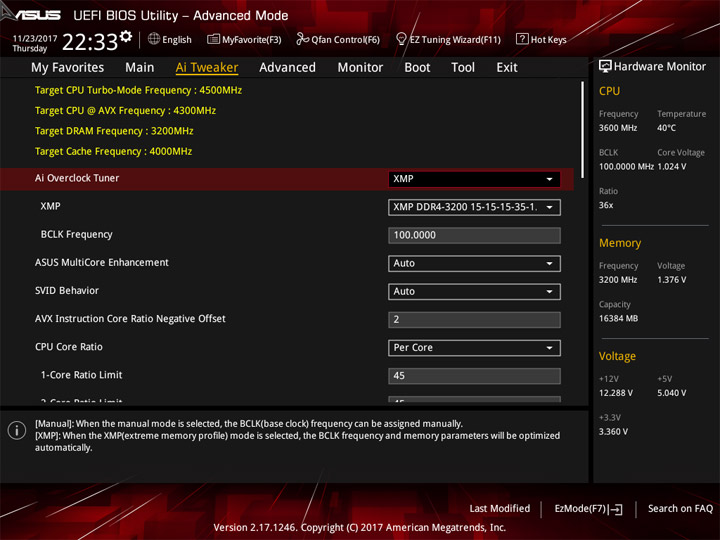Click Target CPU @ AVX Frequency : 4300MHz
This screenshot has width=720, height=540.
125,111
